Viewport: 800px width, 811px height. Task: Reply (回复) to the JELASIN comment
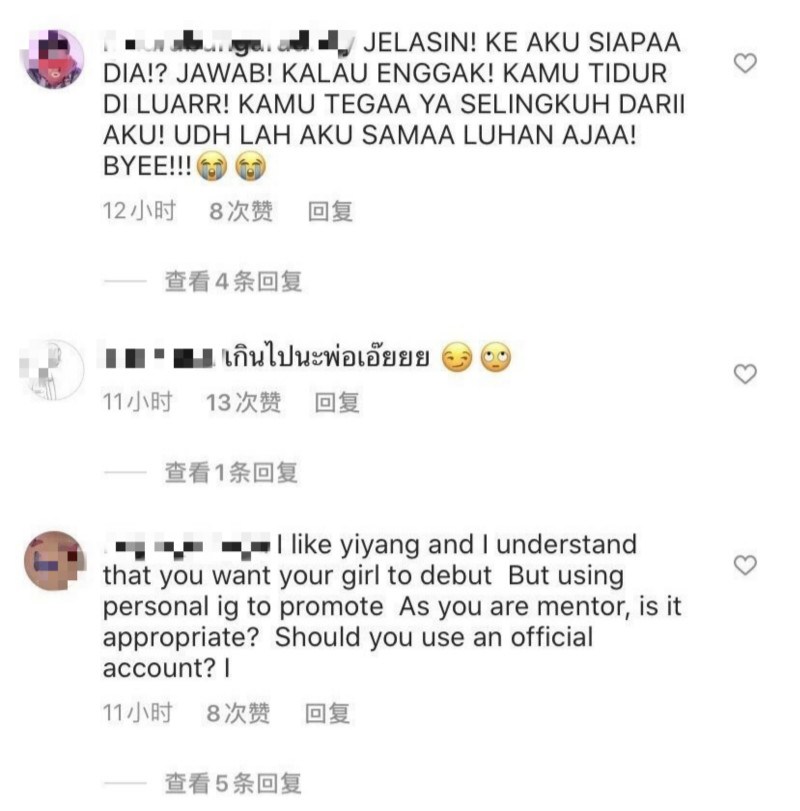point(330,212)
